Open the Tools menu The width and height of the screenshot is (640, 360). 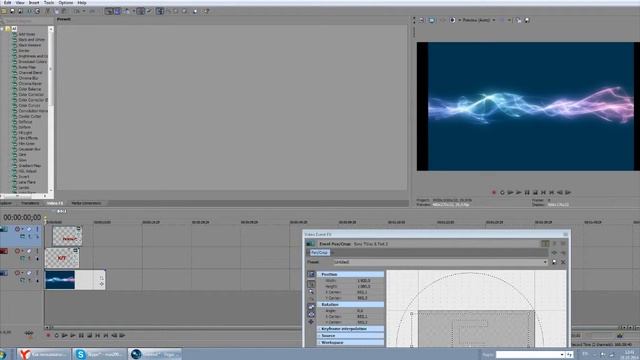pyautogui.click(x=49, y=2)
